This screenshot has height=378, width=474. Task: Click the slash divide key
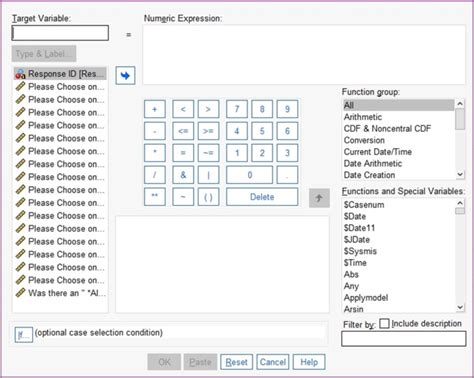(x=155, y=175)
